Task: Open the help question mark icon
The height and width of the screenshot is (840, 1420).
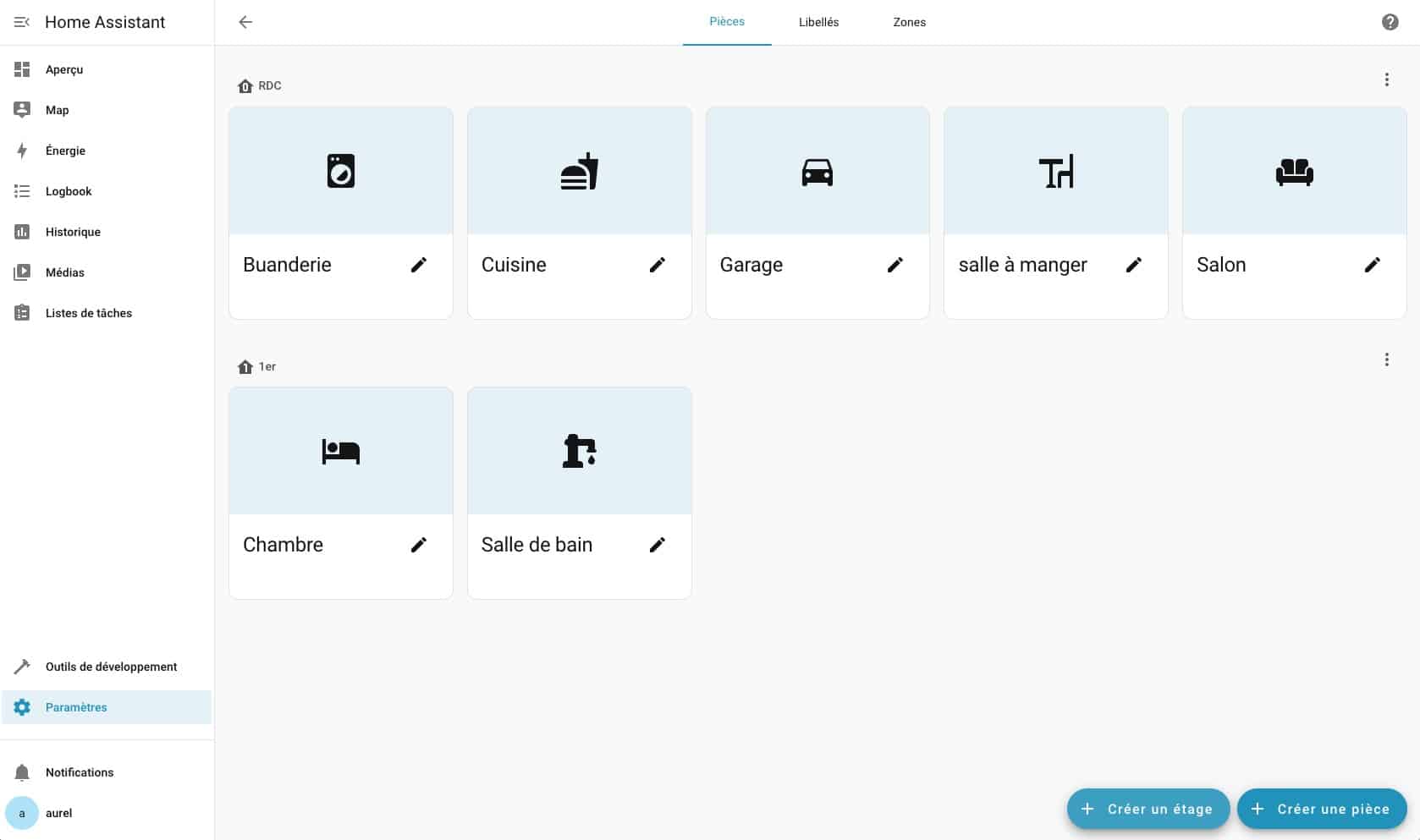Action: 1390,22
